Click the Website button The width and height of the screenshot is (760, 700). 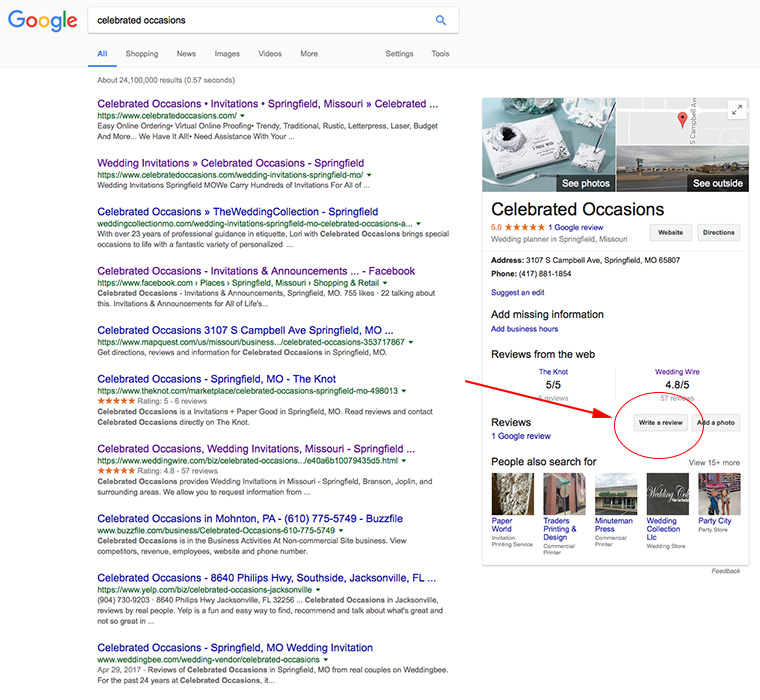tap(670, 233)
